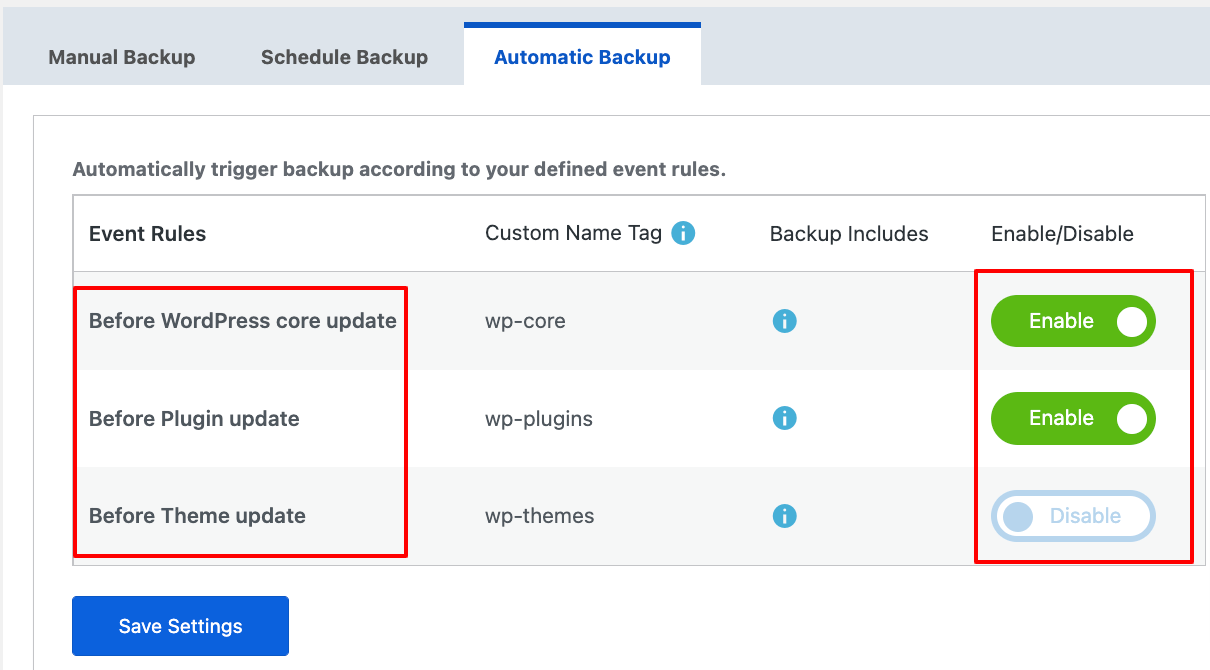
Task: View backup includes details for wp-themes
Action: pyautogui.click(x=785, y=516)
